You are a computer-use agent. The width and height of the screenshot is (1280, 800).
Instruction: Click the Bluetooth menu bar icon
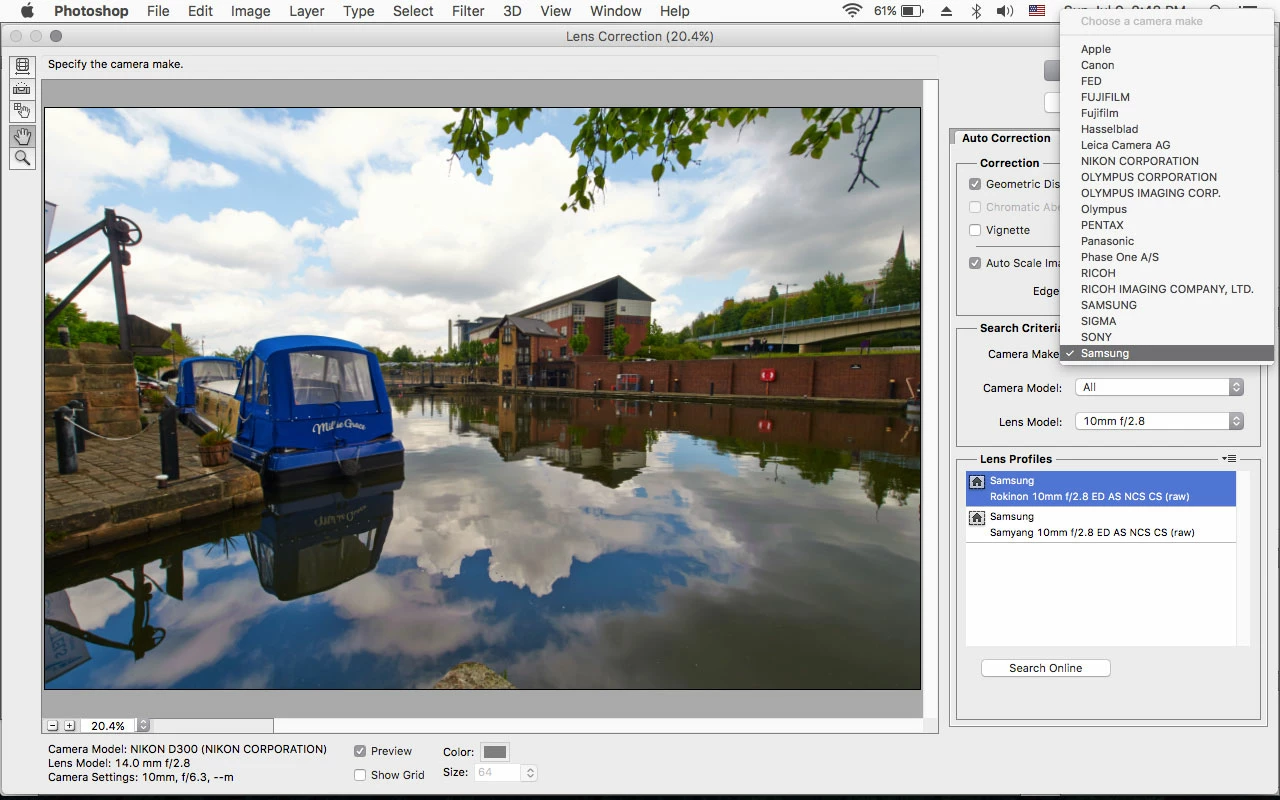coord(977,11)
